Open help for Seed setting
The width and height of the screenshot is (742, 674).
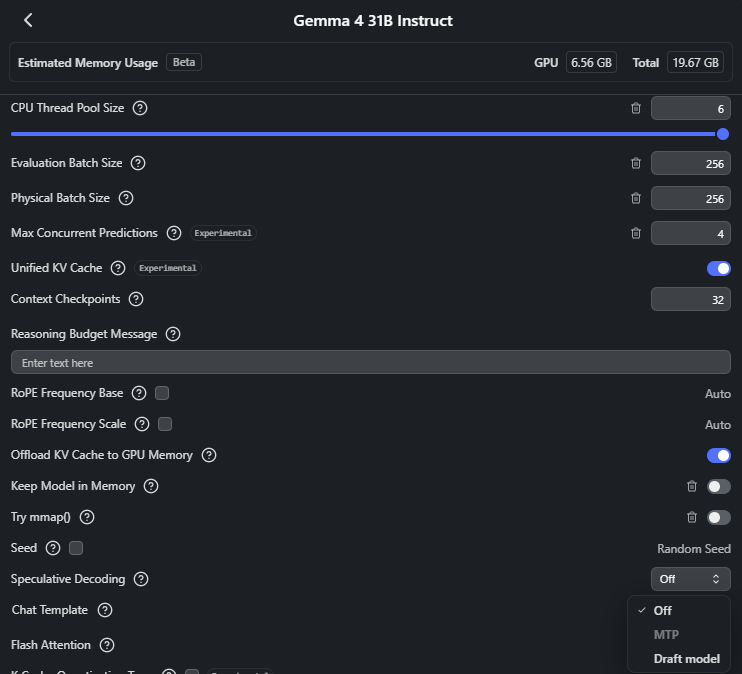click(x=53, y=548)
